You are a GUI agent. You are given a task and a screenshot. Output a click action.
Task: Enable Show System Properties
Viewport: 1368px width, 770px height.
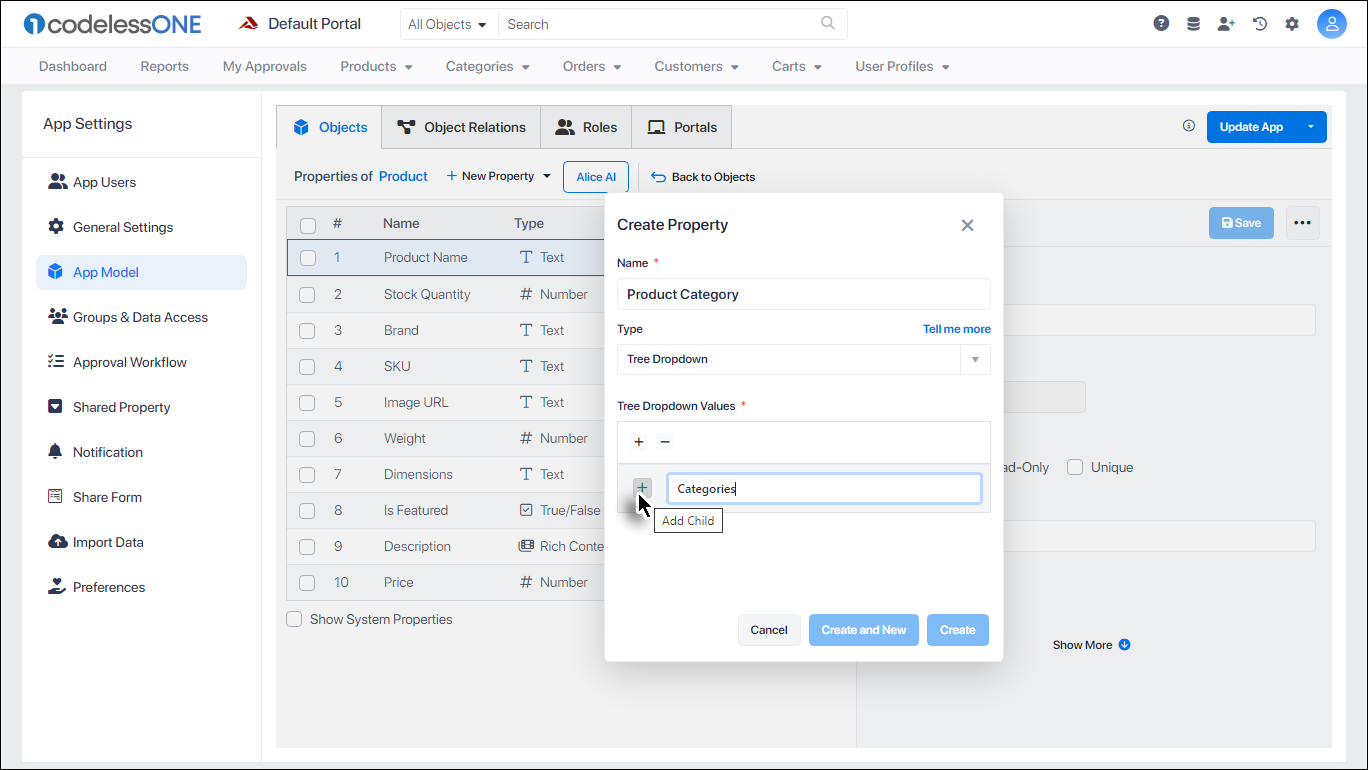[x=294, y=618]
